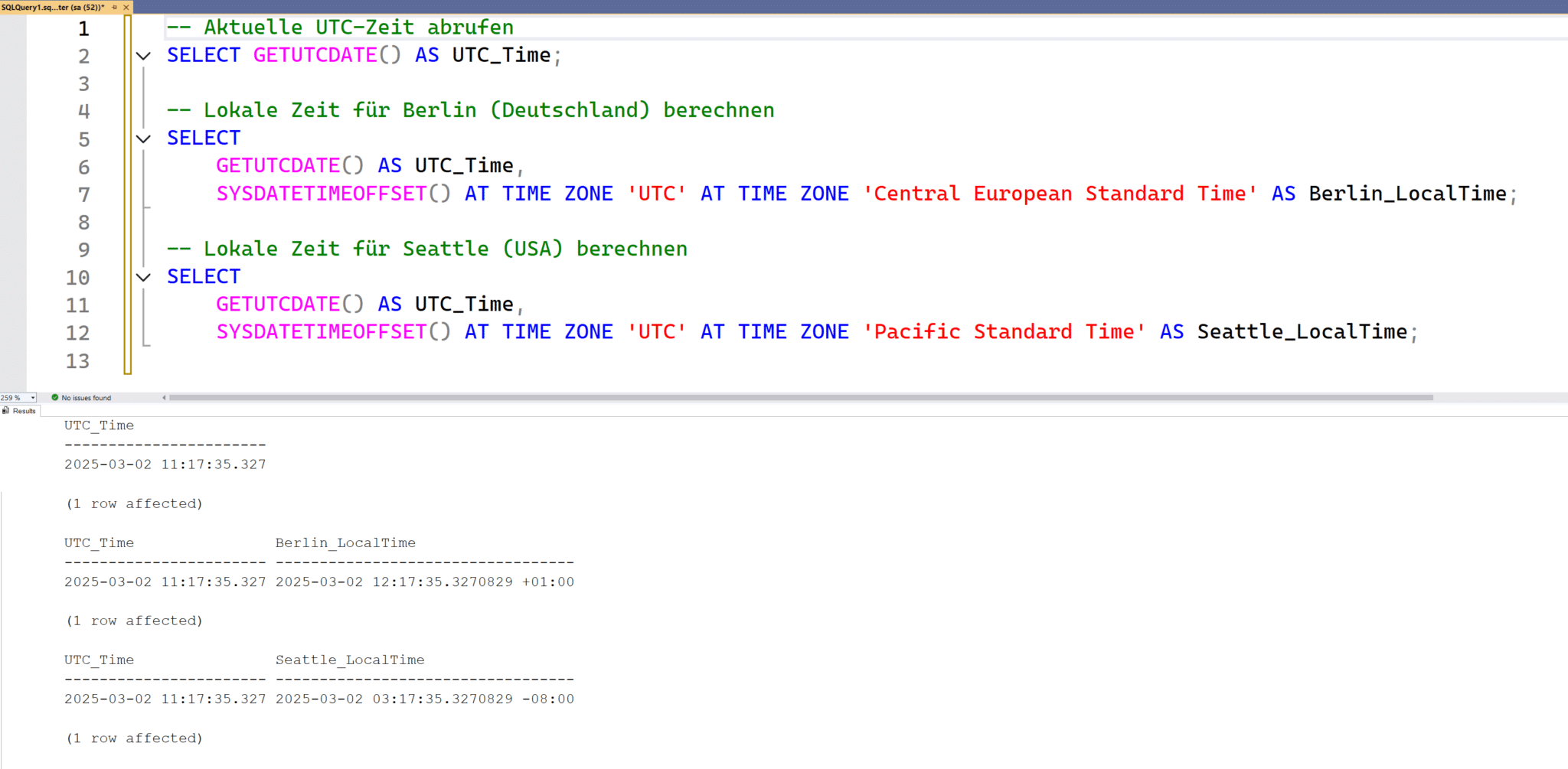
Task: Switch to the Results tab
Action: click(x=24, y=411)
